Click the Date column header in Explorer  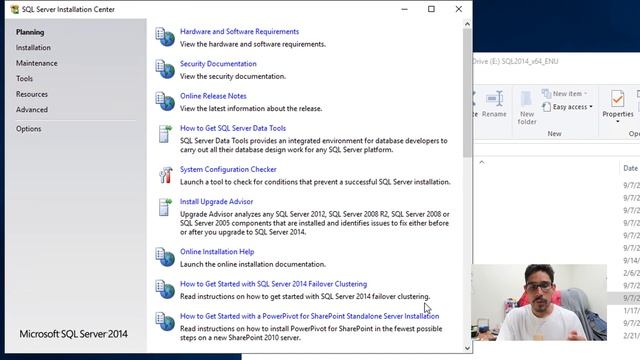click(x=630, y=168)
